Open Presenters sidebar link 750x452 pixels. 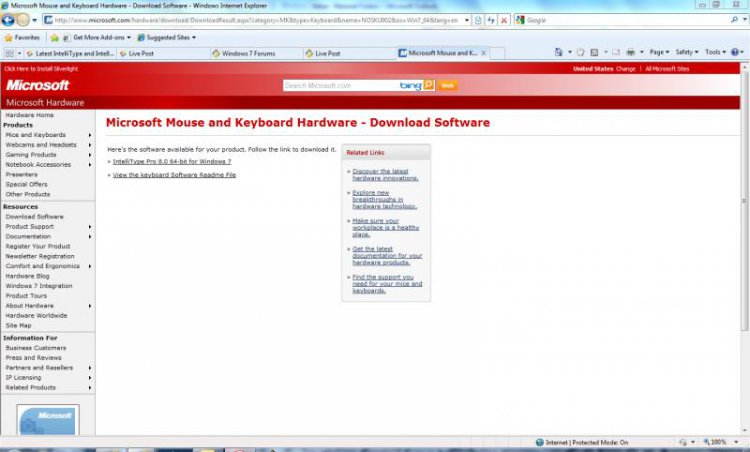[x=22, y=175]
